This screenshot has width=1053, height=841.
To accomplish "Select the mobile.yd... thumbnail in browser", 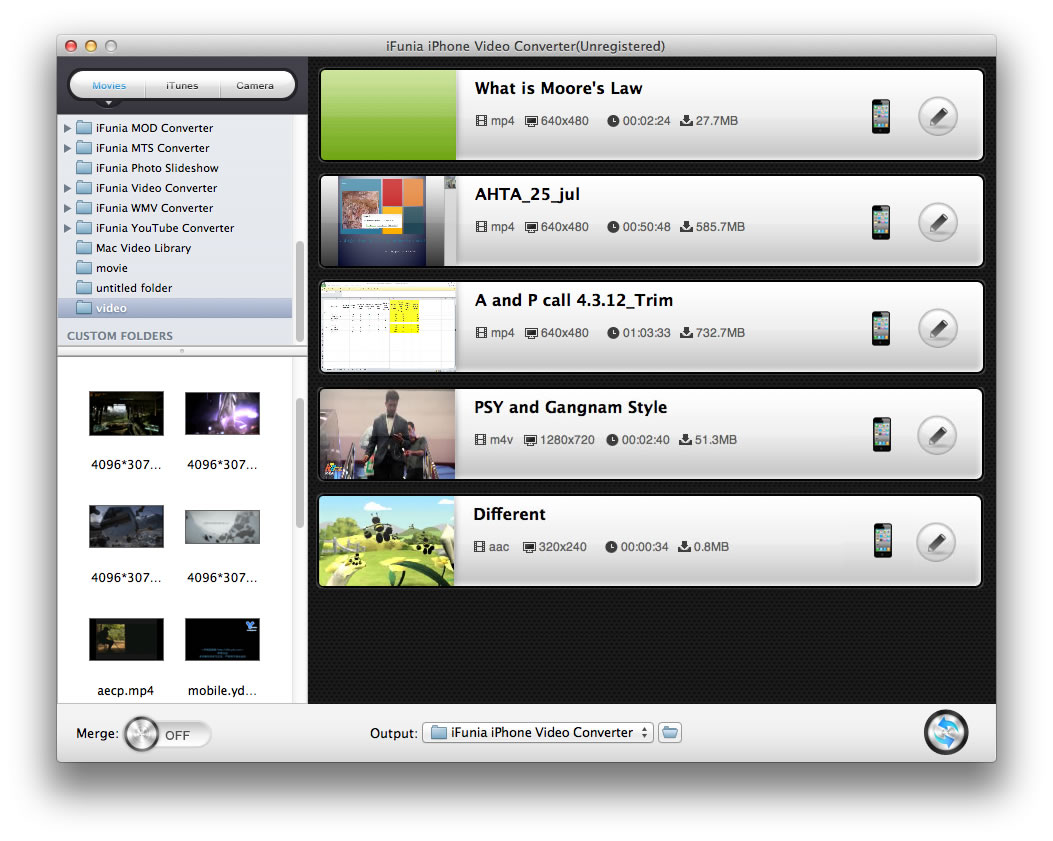I will coord(222,639).
